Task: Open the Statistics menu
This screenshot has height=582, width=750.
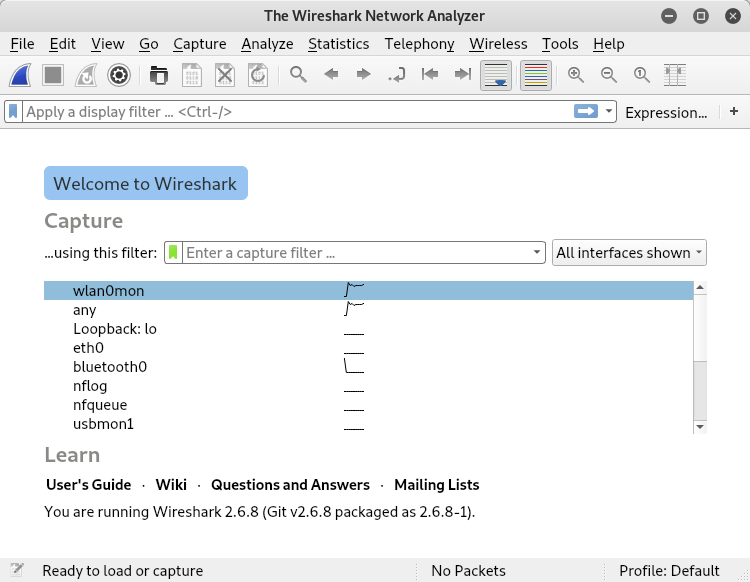Action: [x=338, y=44]
